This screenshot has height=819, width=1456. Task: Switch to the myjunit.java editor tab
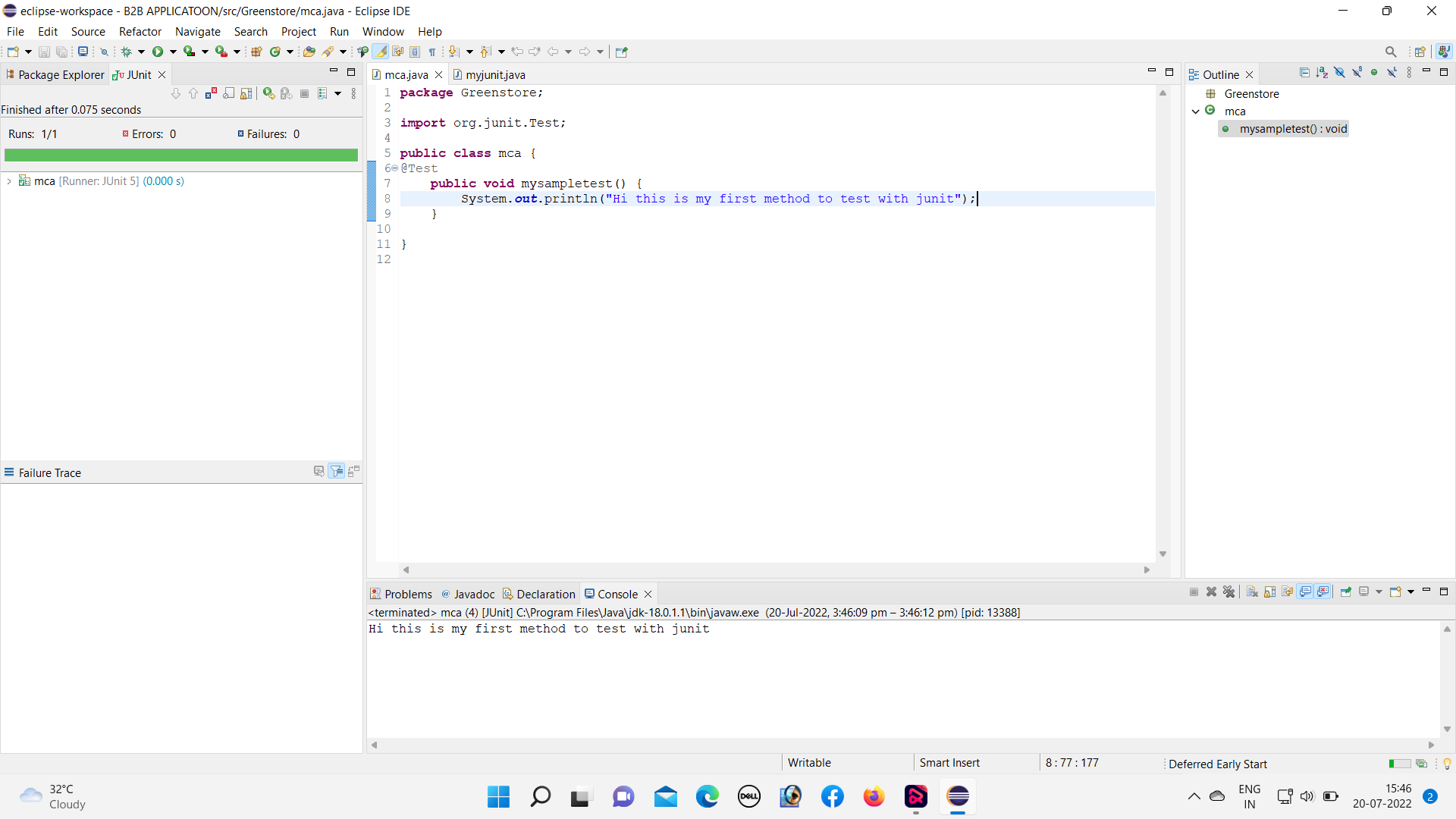click(489, 74)
